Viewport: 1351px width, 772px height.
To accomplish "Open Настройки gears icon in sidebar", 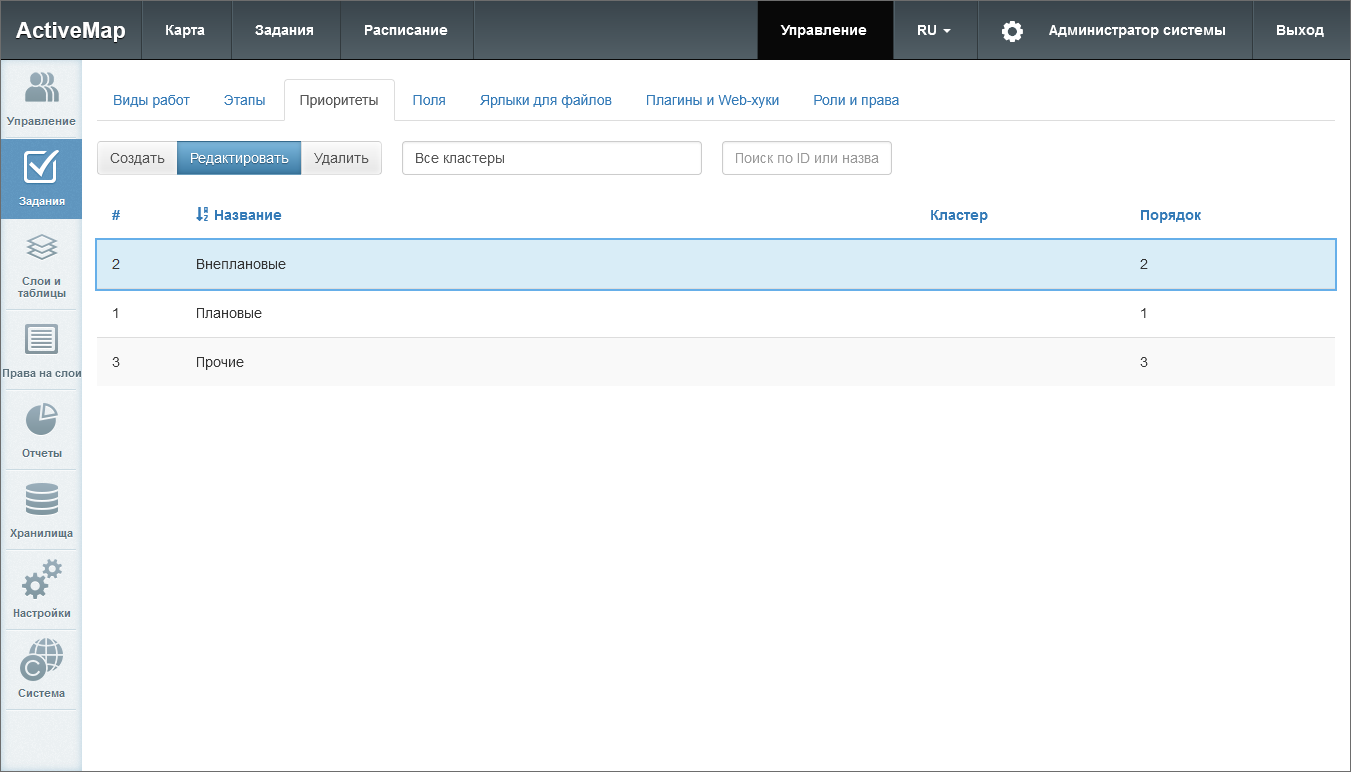I will coord(41,589).
